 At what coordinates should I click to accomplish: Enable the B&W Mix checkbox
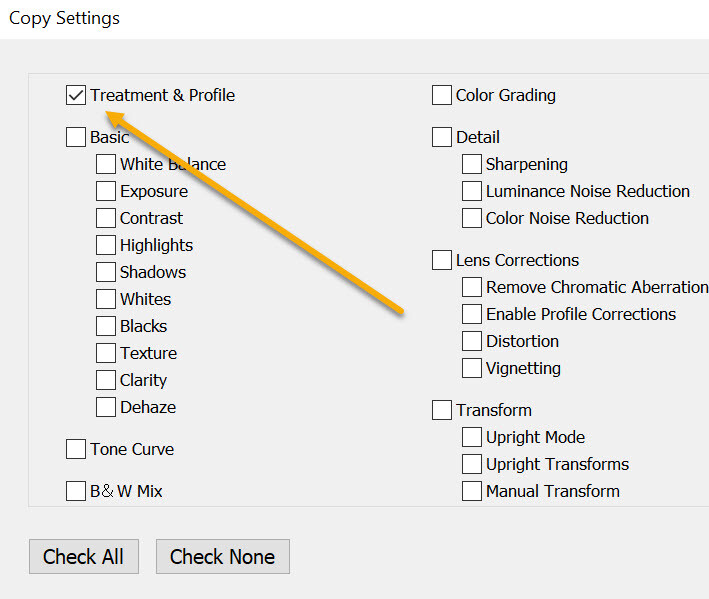pyautogui.click(x=76, y=491)
